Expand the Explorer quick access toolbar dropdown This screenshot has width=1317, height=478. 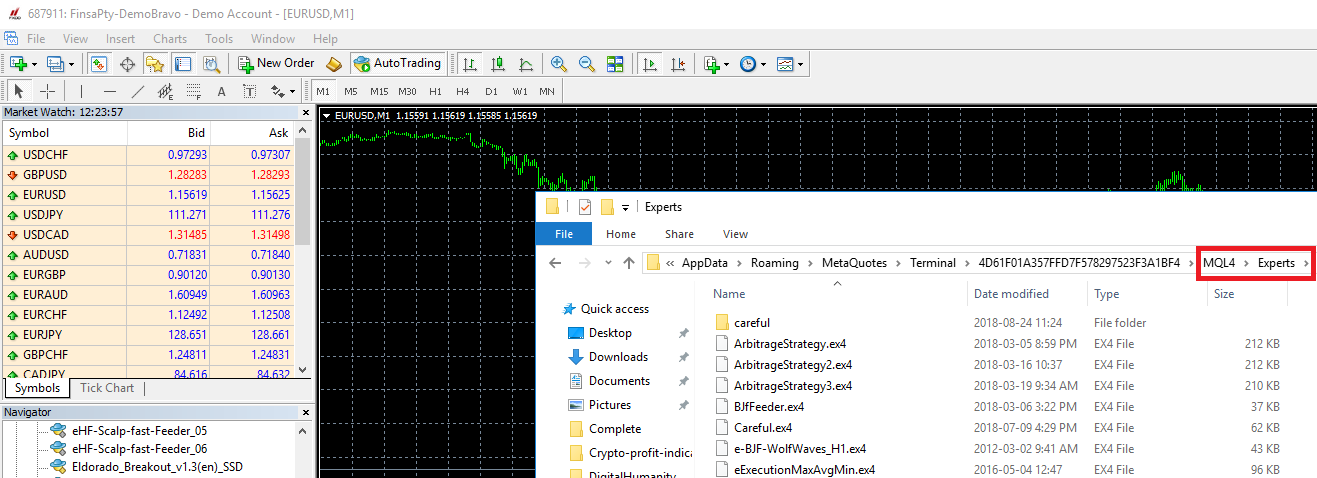(x=625, y=207)
